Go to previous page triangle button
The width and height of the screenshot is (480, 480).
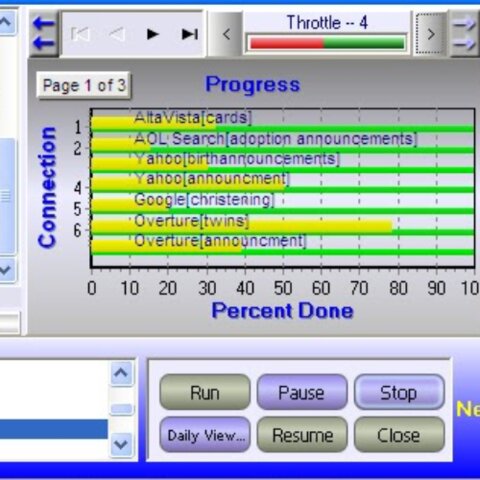(x=117, y=34)
